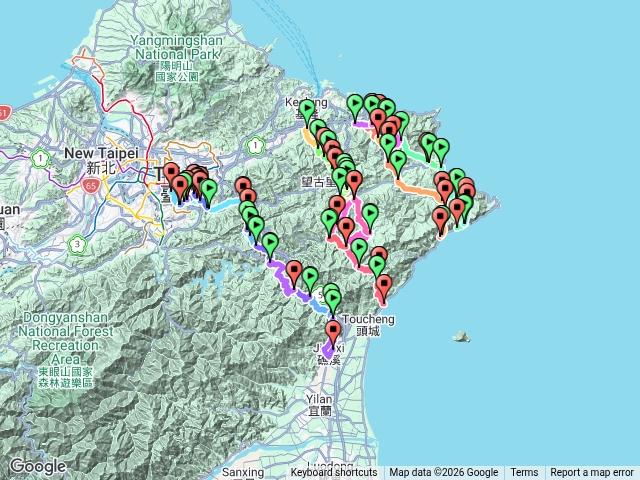Click the green start marker at Keelung
Viewport: 640px width, 480px height.
click(307, 111)
